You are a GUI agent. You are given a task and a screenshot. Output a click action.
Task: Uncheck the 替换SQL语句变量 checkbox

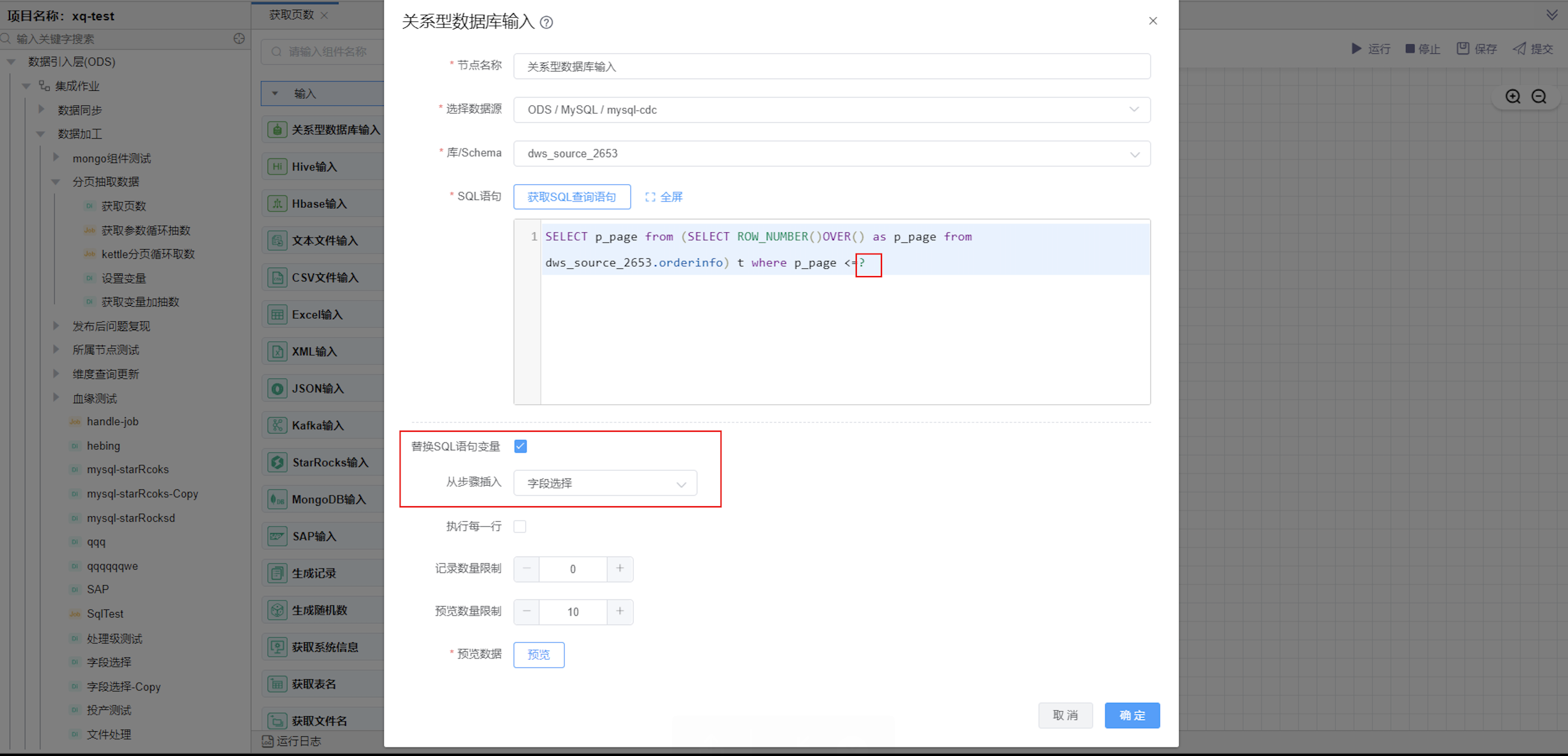pyautogui.click(x=520, y=446)
